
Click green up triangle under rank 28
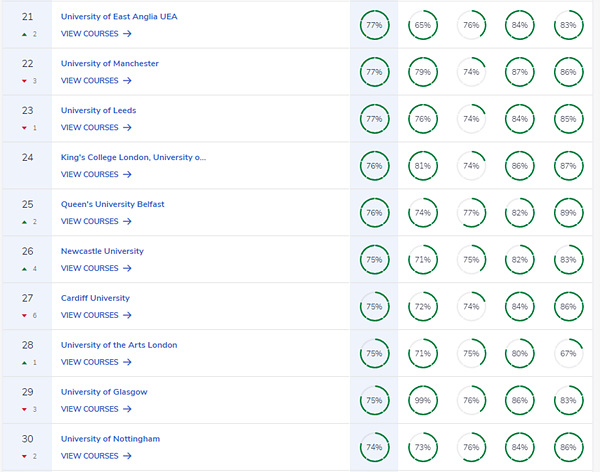(24, 363)
